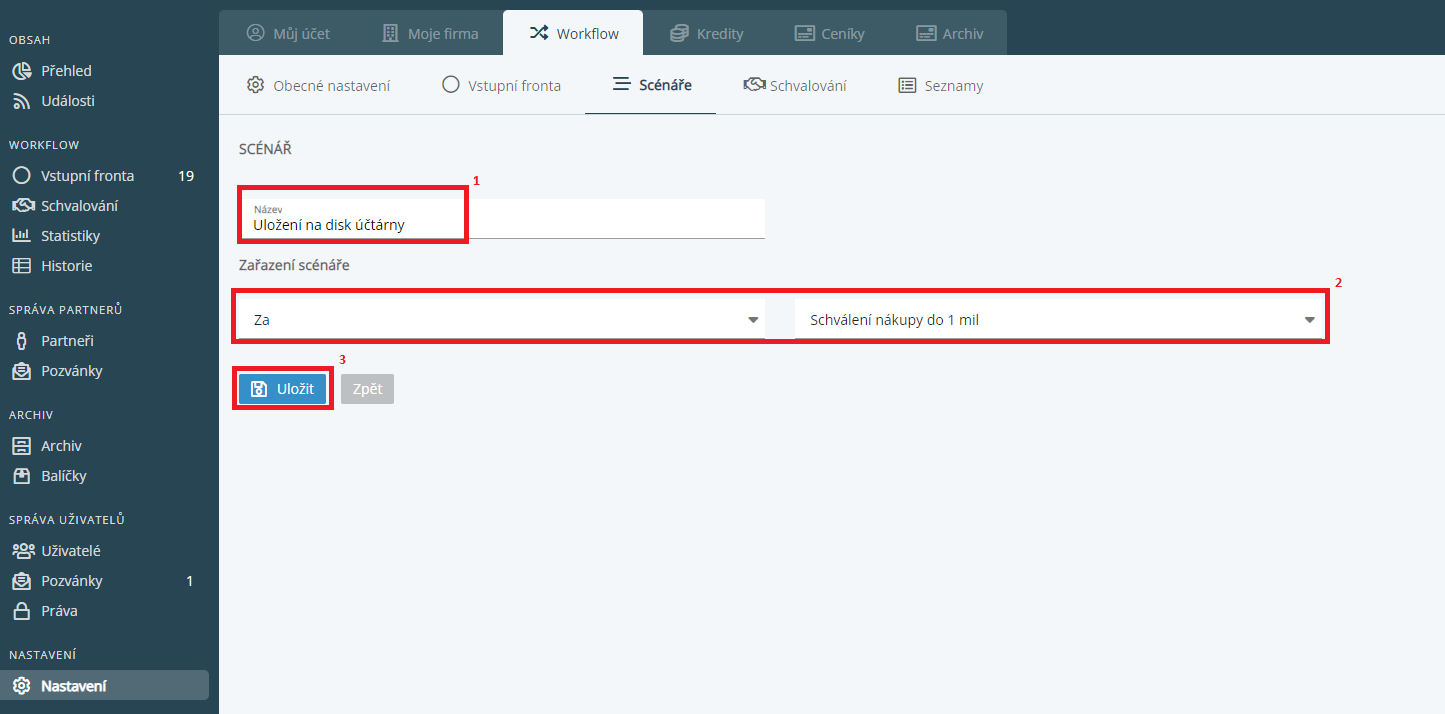The width and height of the screenshot is (1445, 714).
Task: Open the Můj účet tab
Action: pos(288,33)
